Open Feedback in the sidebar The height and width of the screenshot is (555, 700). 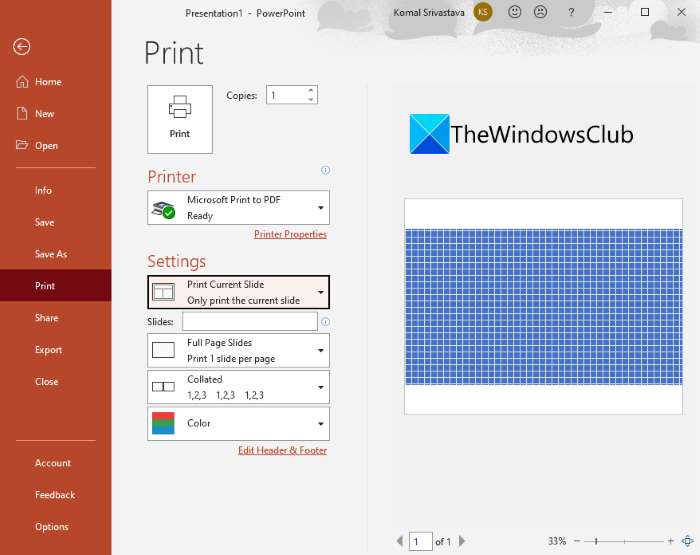pyautogui.click(x=55, y=495)
